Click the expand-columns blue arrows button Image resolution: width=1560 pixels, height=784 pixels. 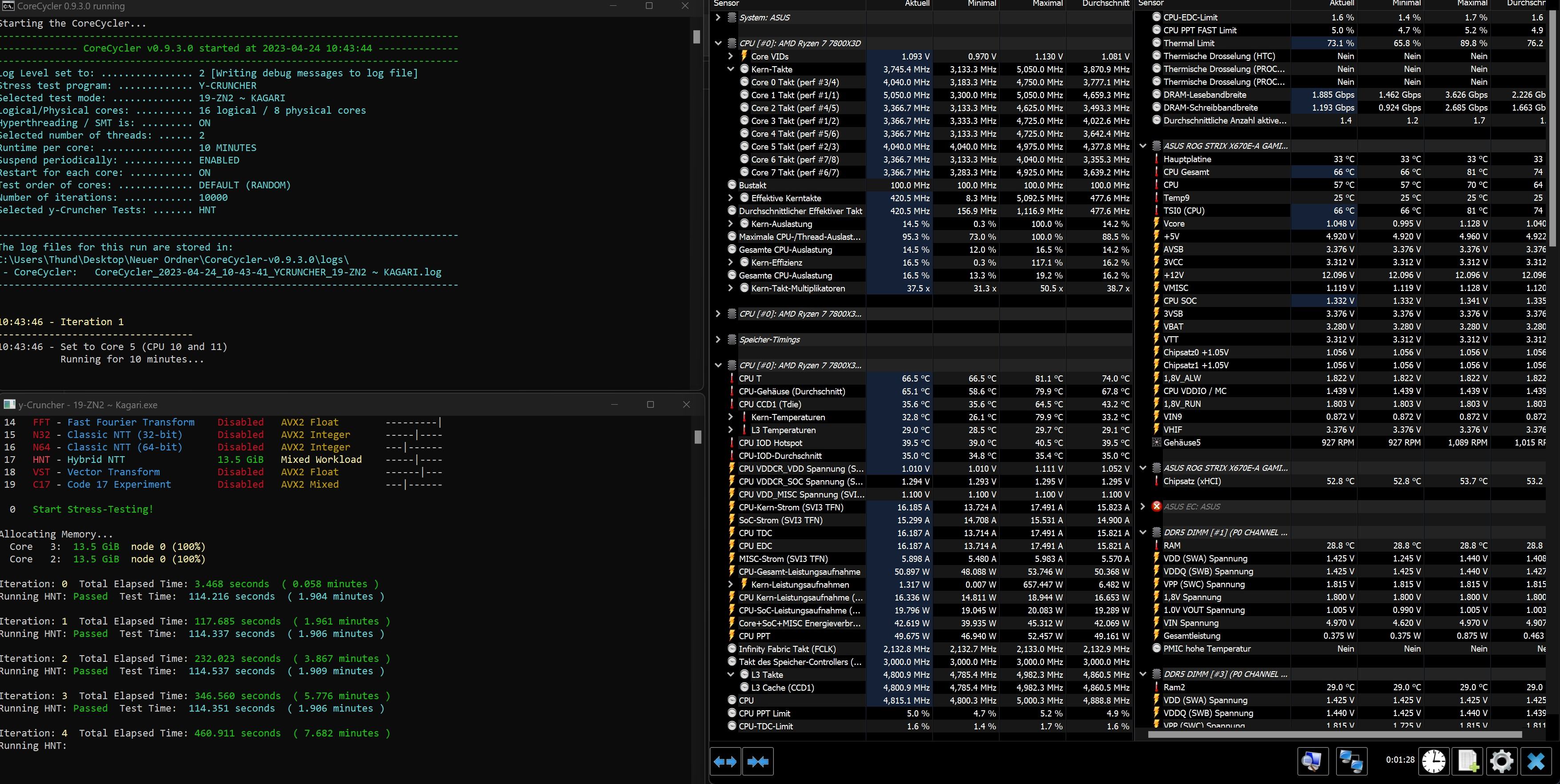click(x=725, y=761)
